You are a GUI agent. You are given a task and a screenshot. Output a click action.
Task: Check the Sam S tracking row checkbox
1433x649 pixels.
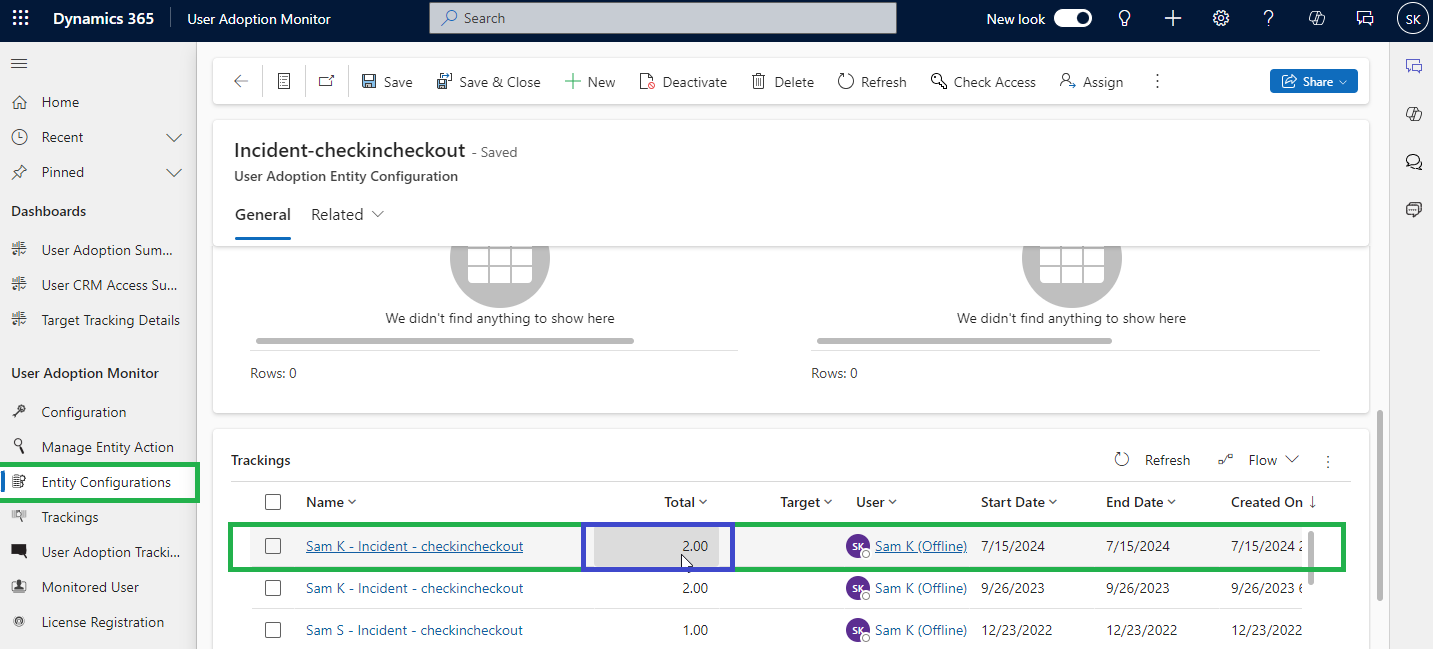point(273,630)
